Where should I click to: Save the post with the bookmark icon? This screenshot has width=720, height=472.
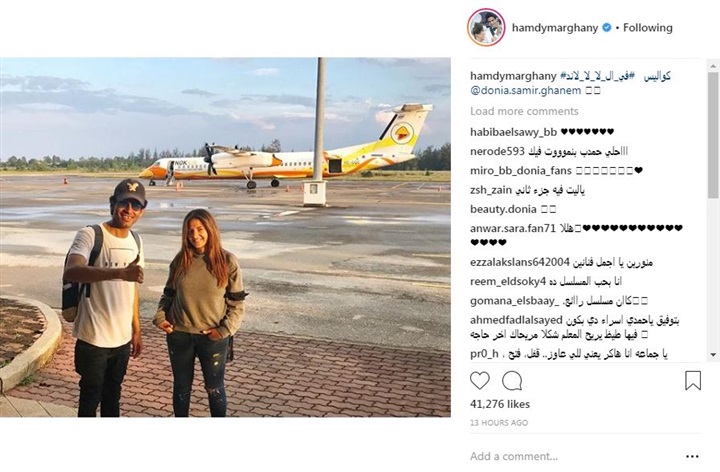click(693, 381)
